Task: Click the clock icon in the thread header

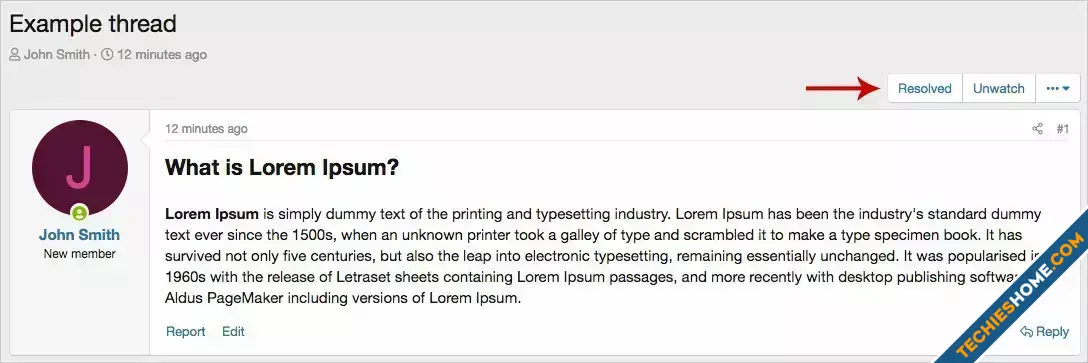Action: click(x=107, y=54)
